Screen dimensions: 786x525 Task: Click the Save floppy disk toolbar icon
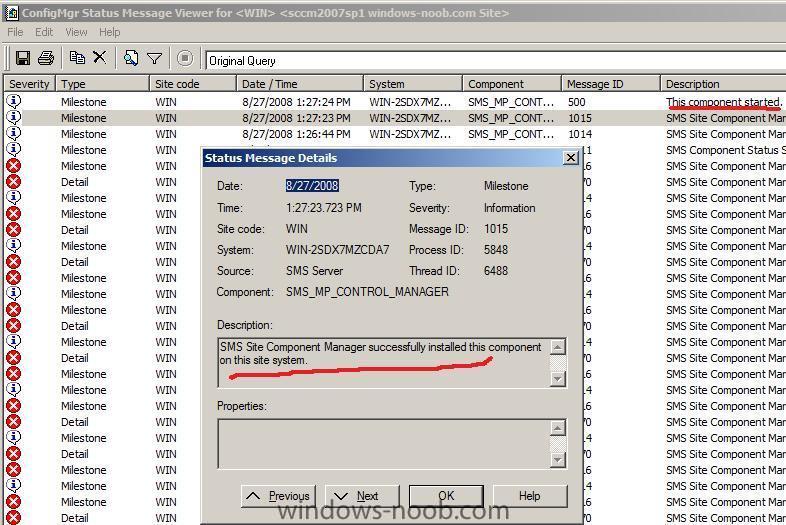click(x=23, y=58)
